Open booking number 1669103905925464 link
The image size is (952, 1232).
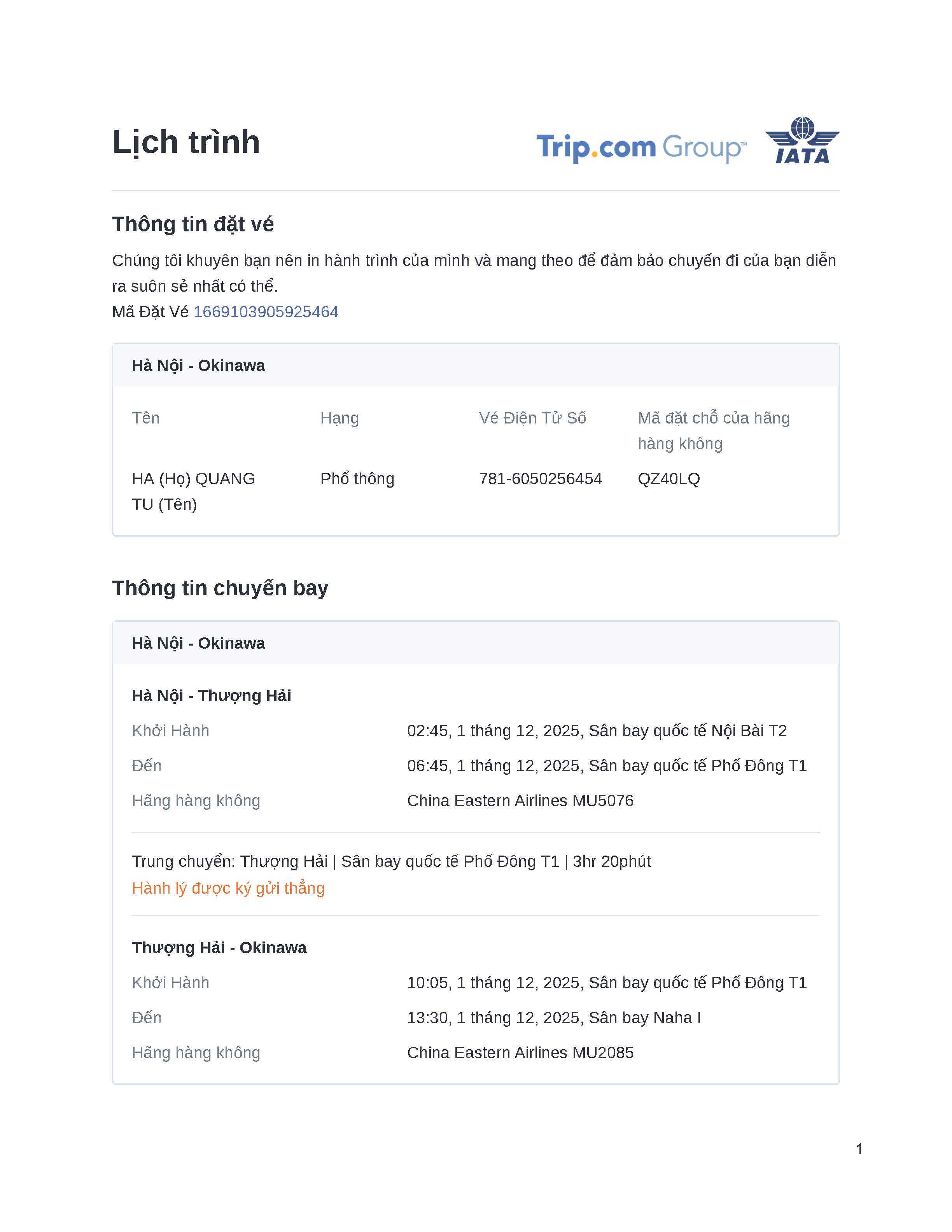266,312
